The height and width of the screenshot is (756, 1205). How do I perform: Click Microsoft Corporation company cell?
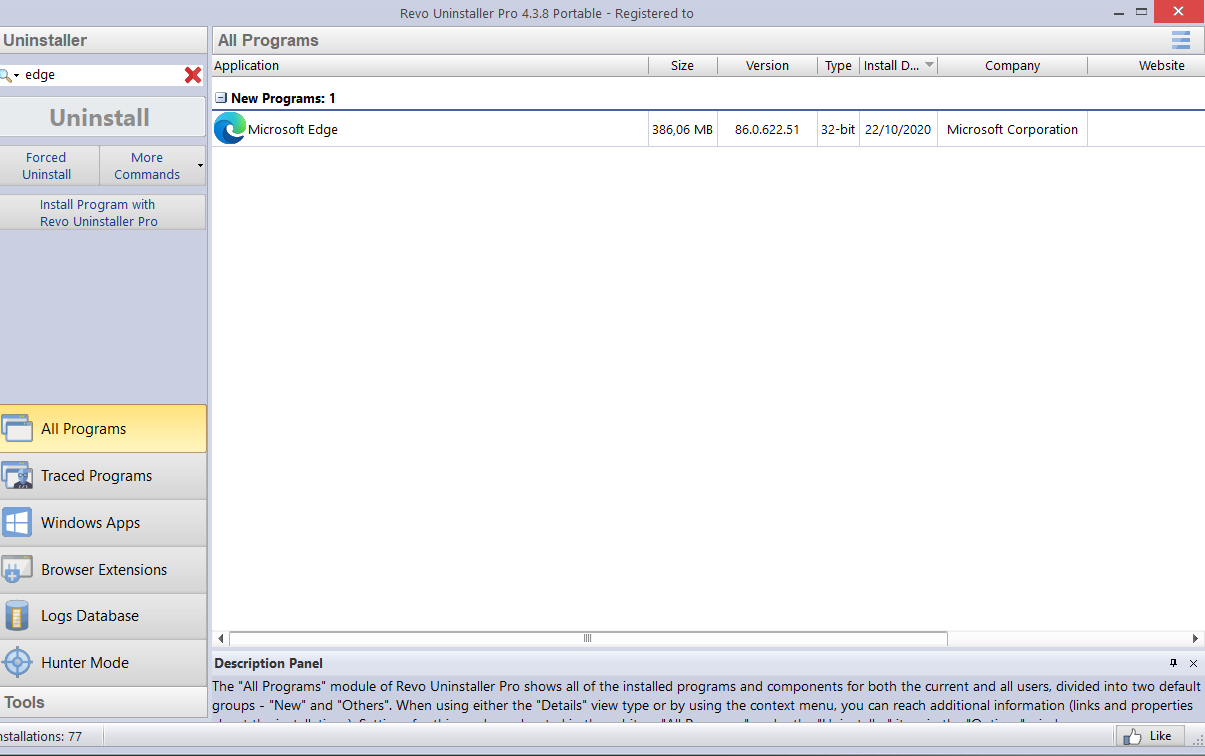1012,129
